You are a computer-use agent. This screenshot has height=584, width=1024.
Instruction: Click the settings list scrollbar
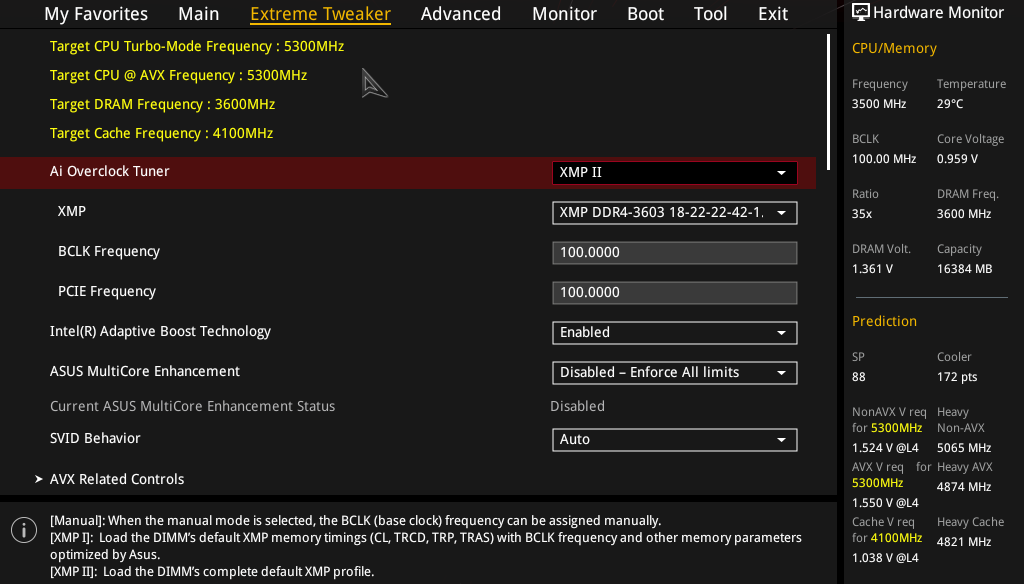tap(829, 102)
